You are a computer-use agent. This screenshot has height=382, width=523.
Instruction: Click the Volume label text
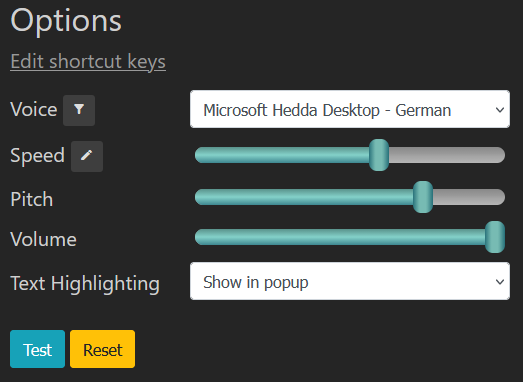[x=44, y=239]
